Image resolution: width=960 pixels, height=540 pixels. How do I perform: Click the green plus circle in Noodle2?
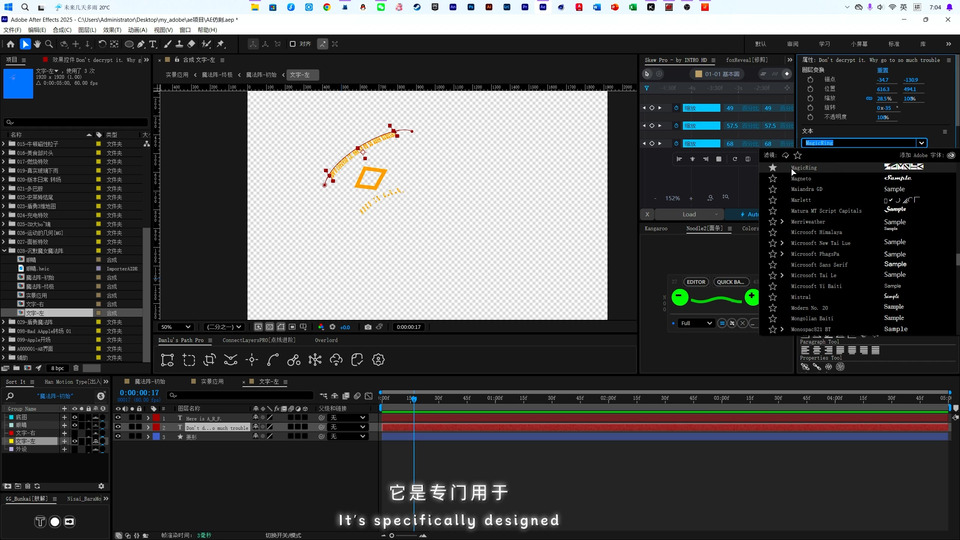click(752, 298)
